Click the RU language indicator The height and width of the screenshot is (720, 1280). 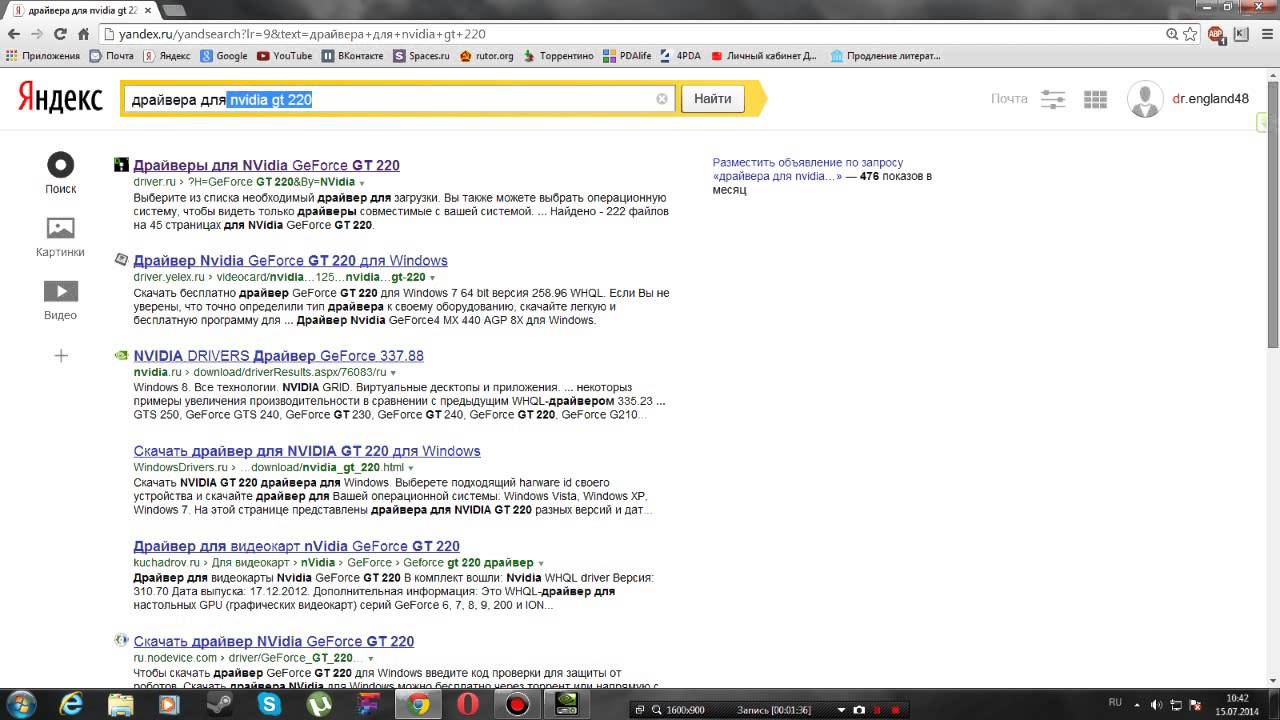(1116, 702)
